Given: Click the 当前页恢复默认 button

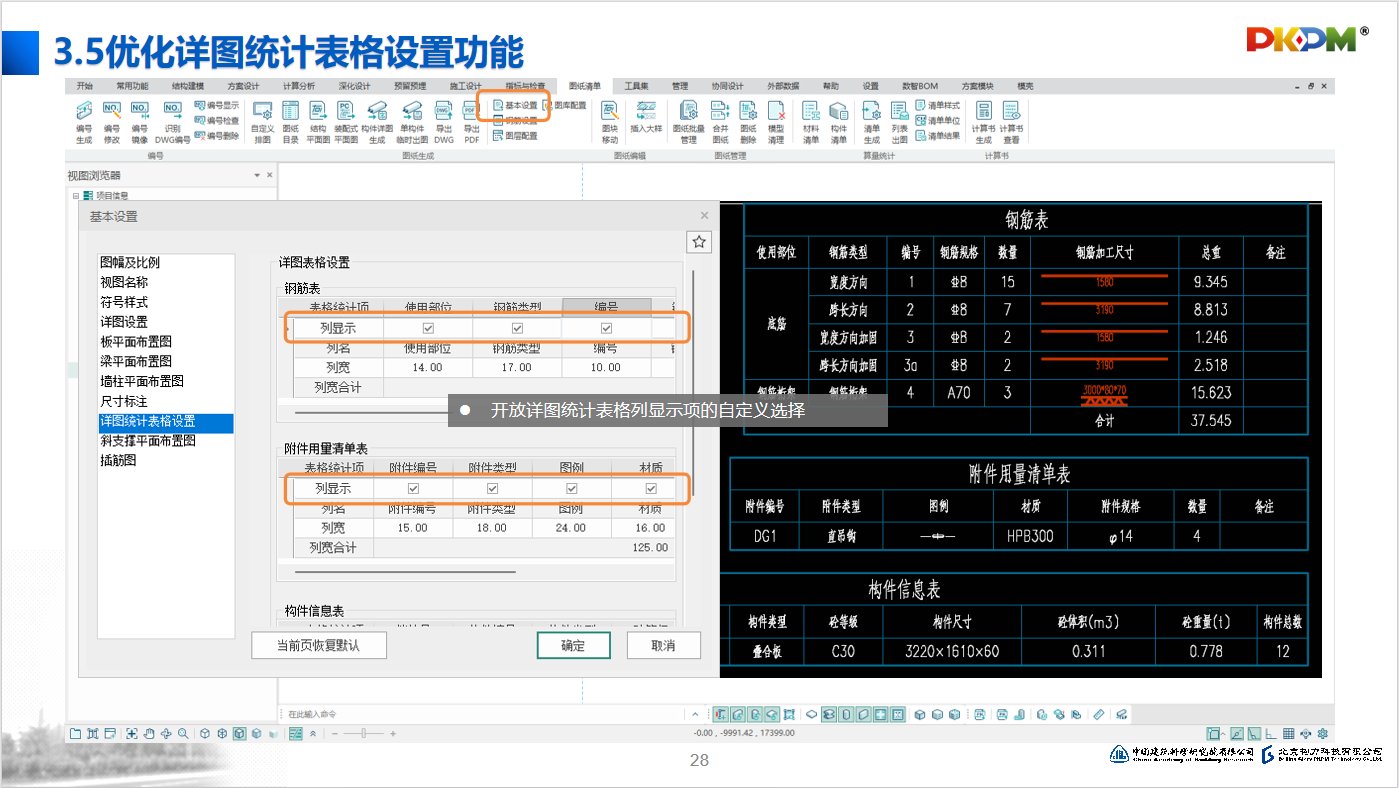Looking at the screenshot, I should (318, 646).
